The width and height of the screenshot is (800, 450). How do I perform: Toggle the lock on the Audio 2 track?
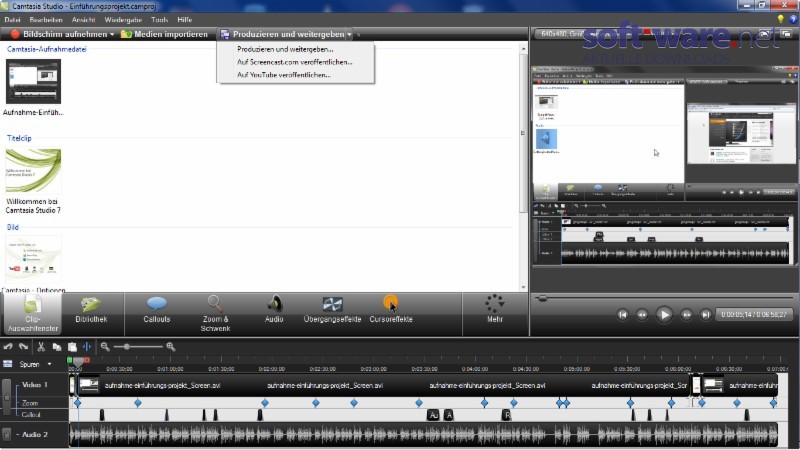coord(7,435)
